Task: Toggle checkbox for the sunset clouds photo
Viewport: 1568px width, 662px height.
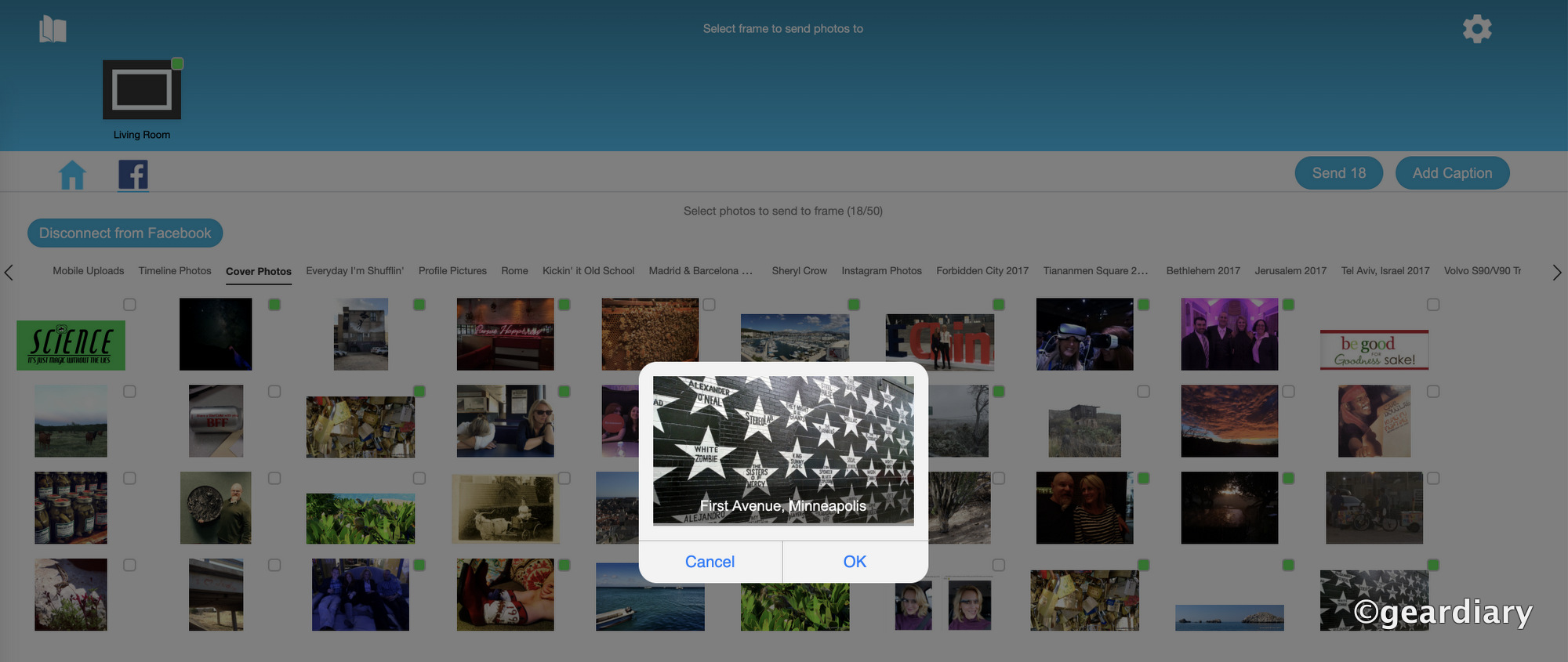Action: [1288, 392]
